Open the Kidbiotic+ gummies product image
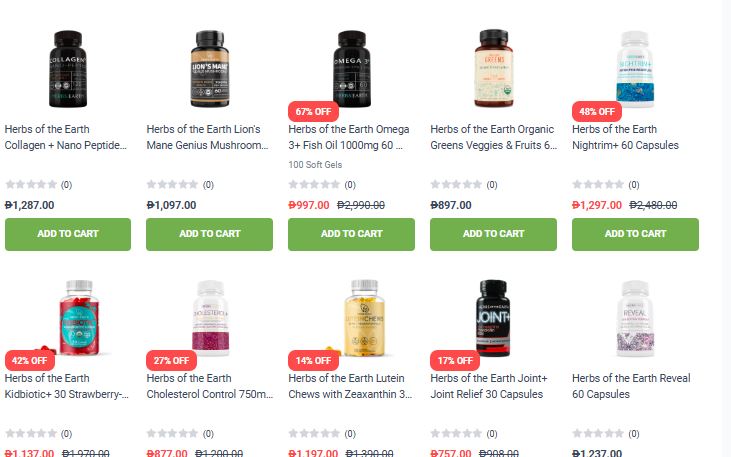Screen dimensions: 731x457 [x=79, y=318]
